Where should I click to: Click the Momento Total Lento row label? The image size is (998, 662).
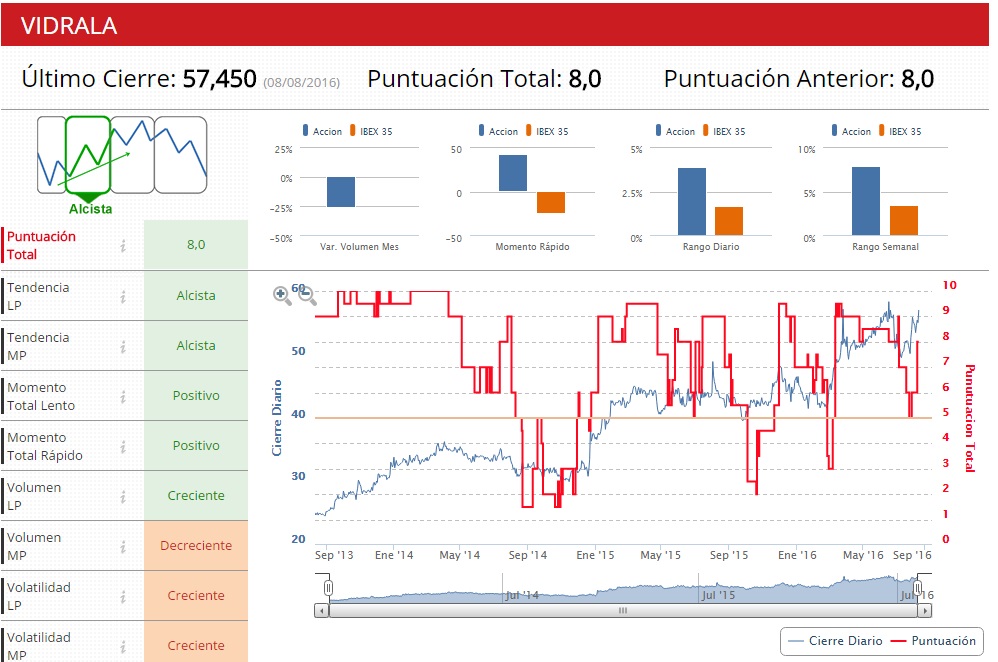pos(41,397)
